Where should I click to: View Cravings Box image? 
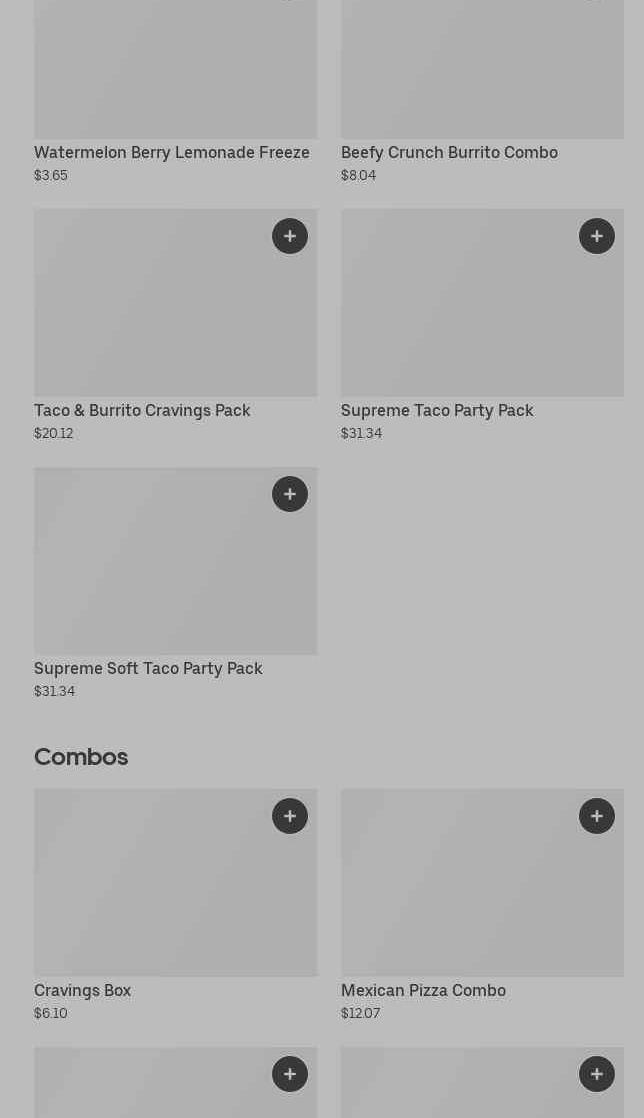150,890
